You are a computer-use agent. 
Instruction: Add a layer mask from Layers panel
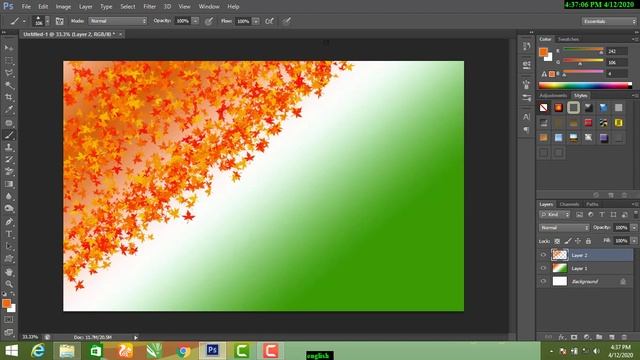click(574, 337)
